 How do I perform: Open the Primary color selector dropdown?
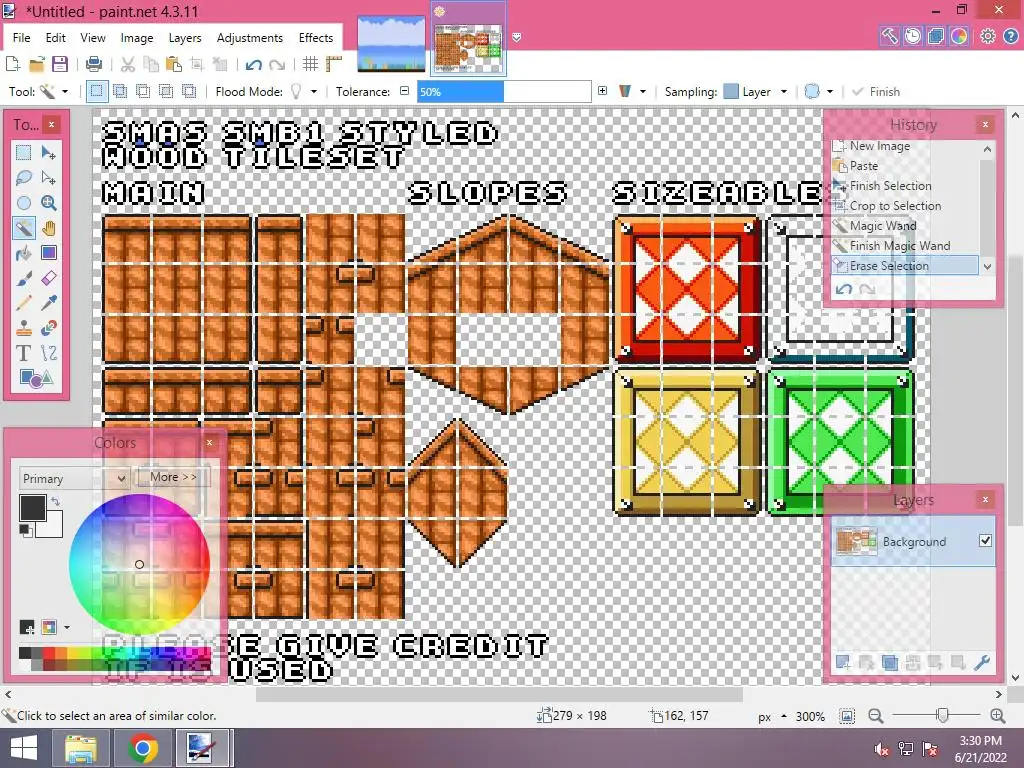pyautogui.click(x=73, y=479)
